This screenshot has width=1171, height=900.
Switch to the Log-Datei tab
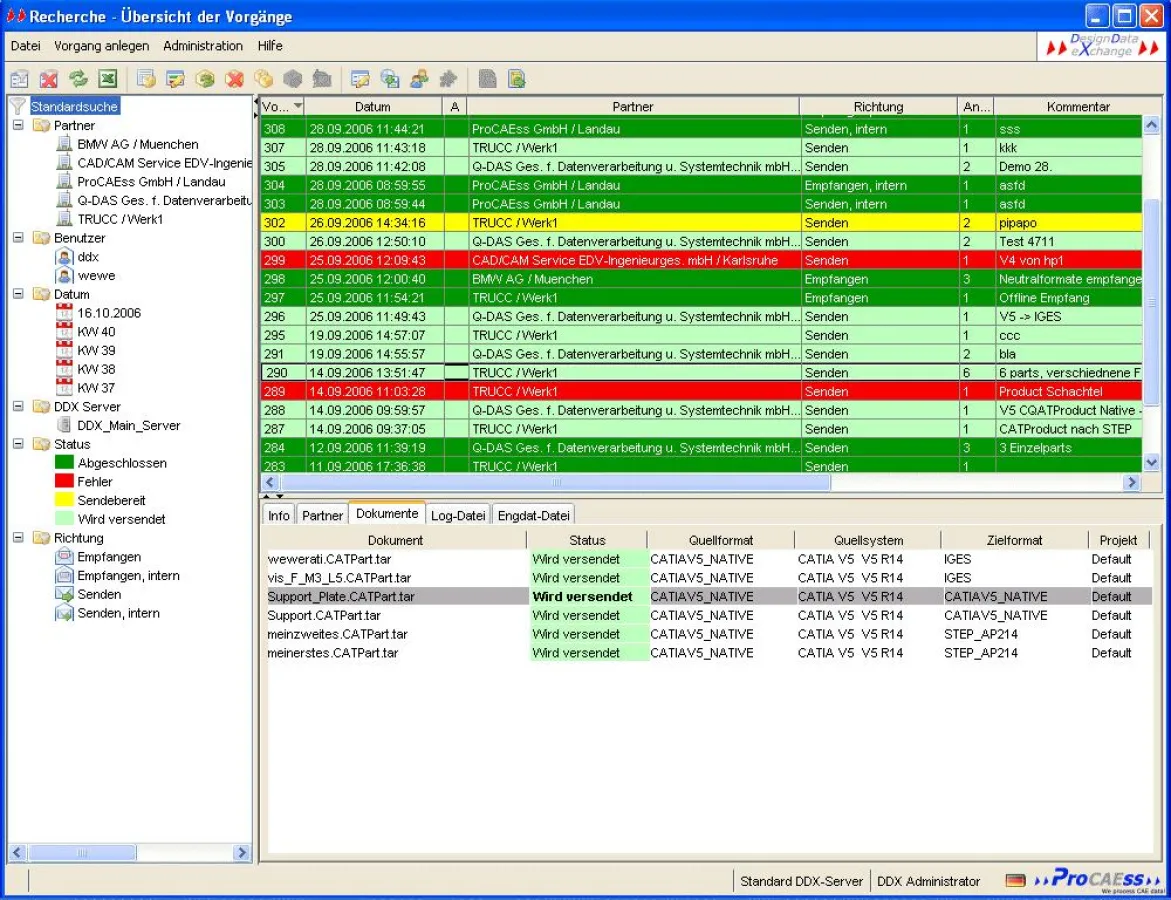(x=457, y=515)
